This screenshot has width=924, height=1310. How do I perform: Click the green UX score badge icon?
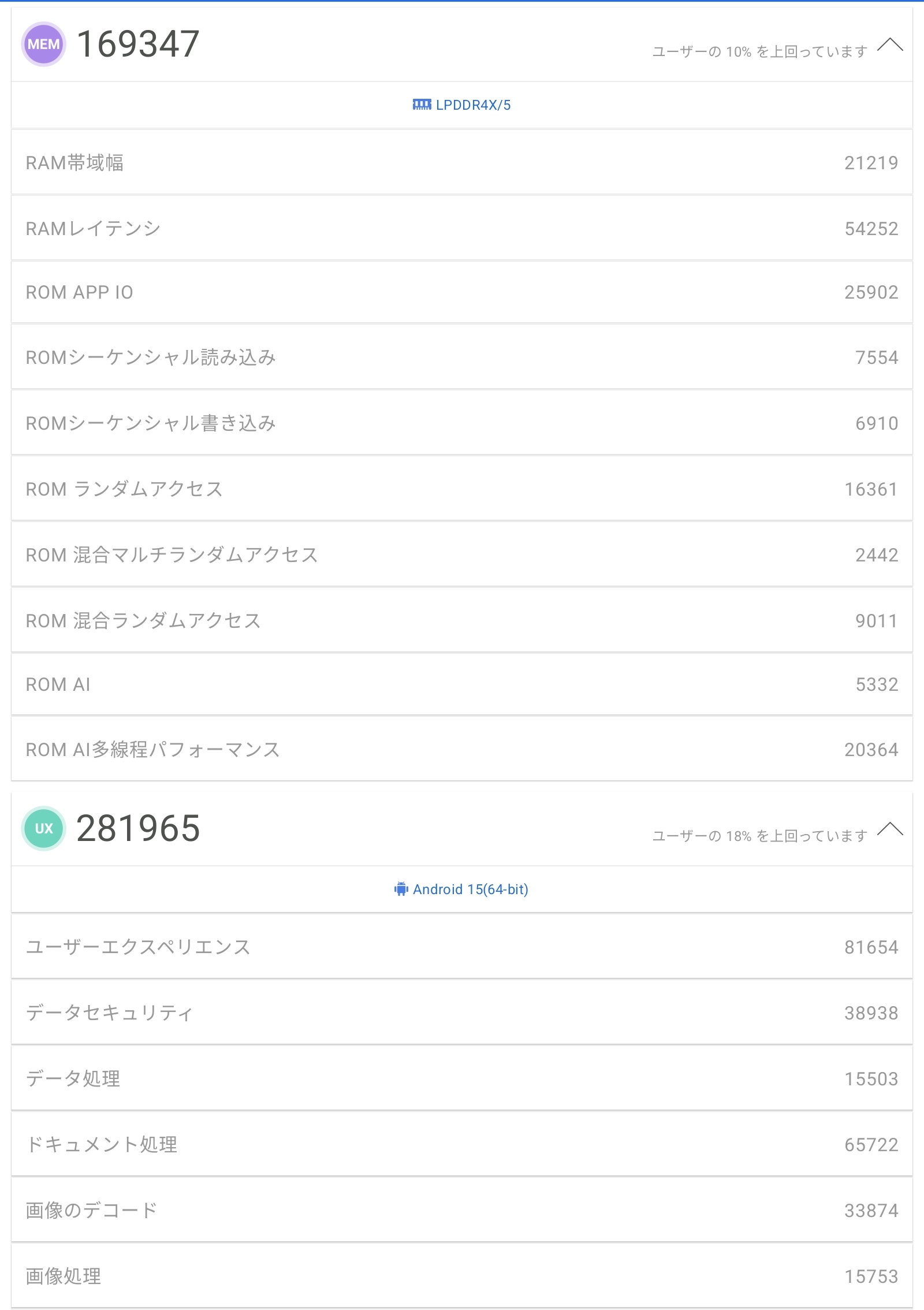click(x=44, y=828)
